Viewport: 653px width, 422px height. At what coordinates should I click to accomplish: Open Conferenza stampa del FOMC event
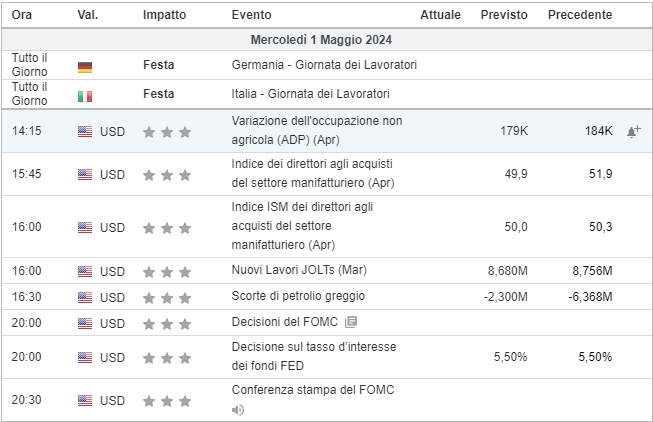(x=313, y=390)
